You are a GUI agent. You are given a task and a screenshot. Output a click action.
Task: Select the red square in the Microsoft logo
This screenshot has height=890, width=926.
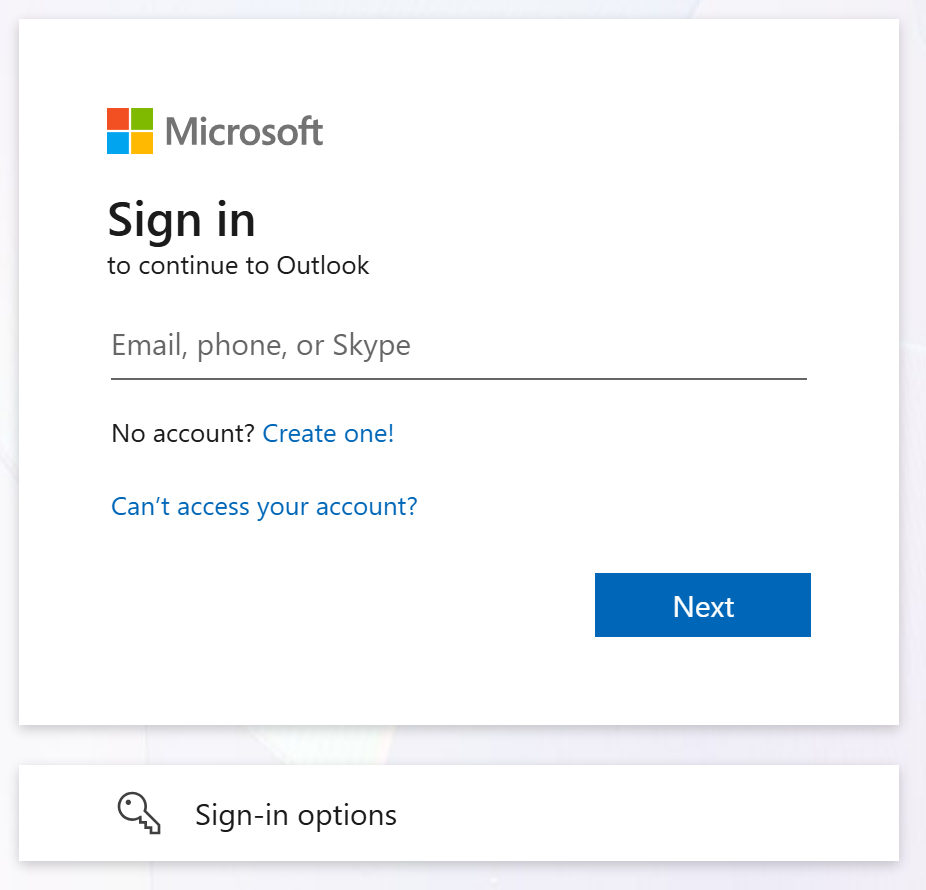[116, 118]
